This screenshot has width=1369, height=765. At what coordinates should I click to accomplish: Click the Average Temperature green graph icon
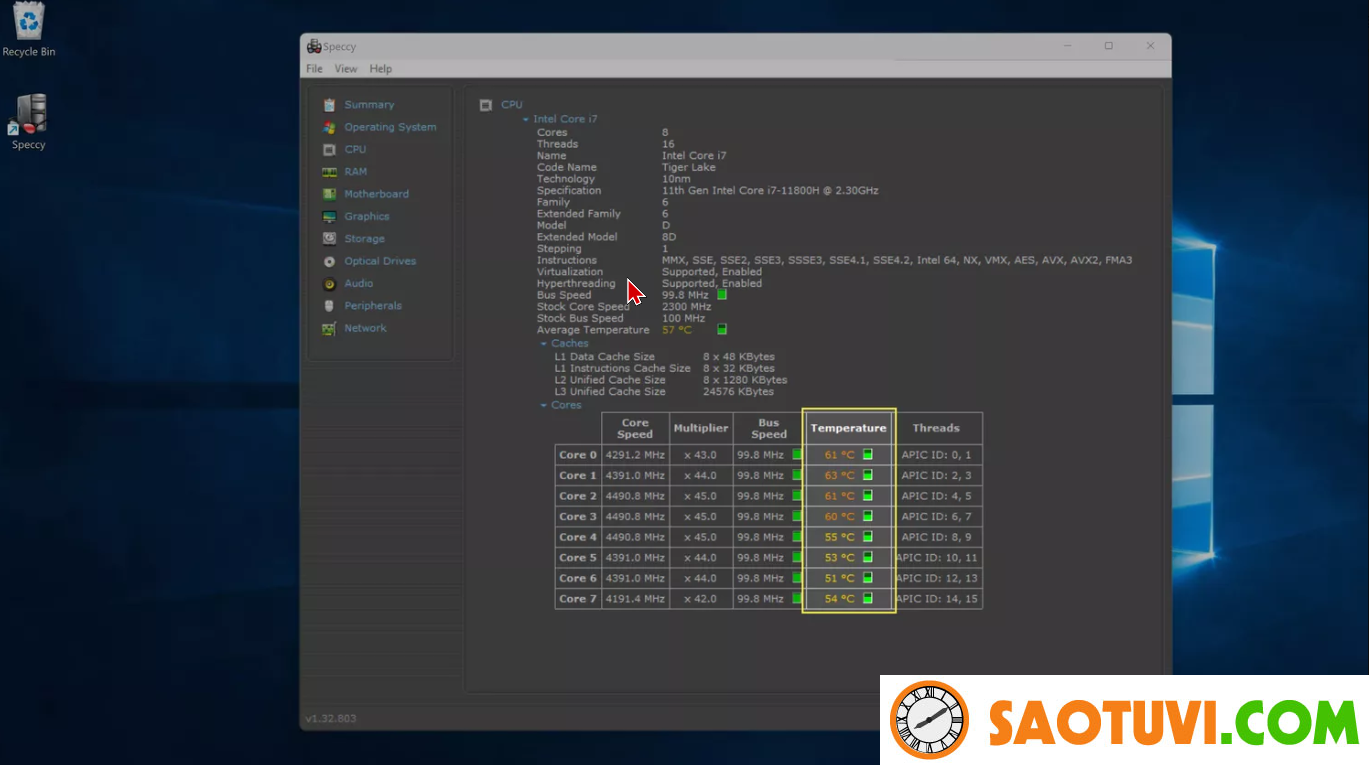pyautogui.click(x=722, y=329)
